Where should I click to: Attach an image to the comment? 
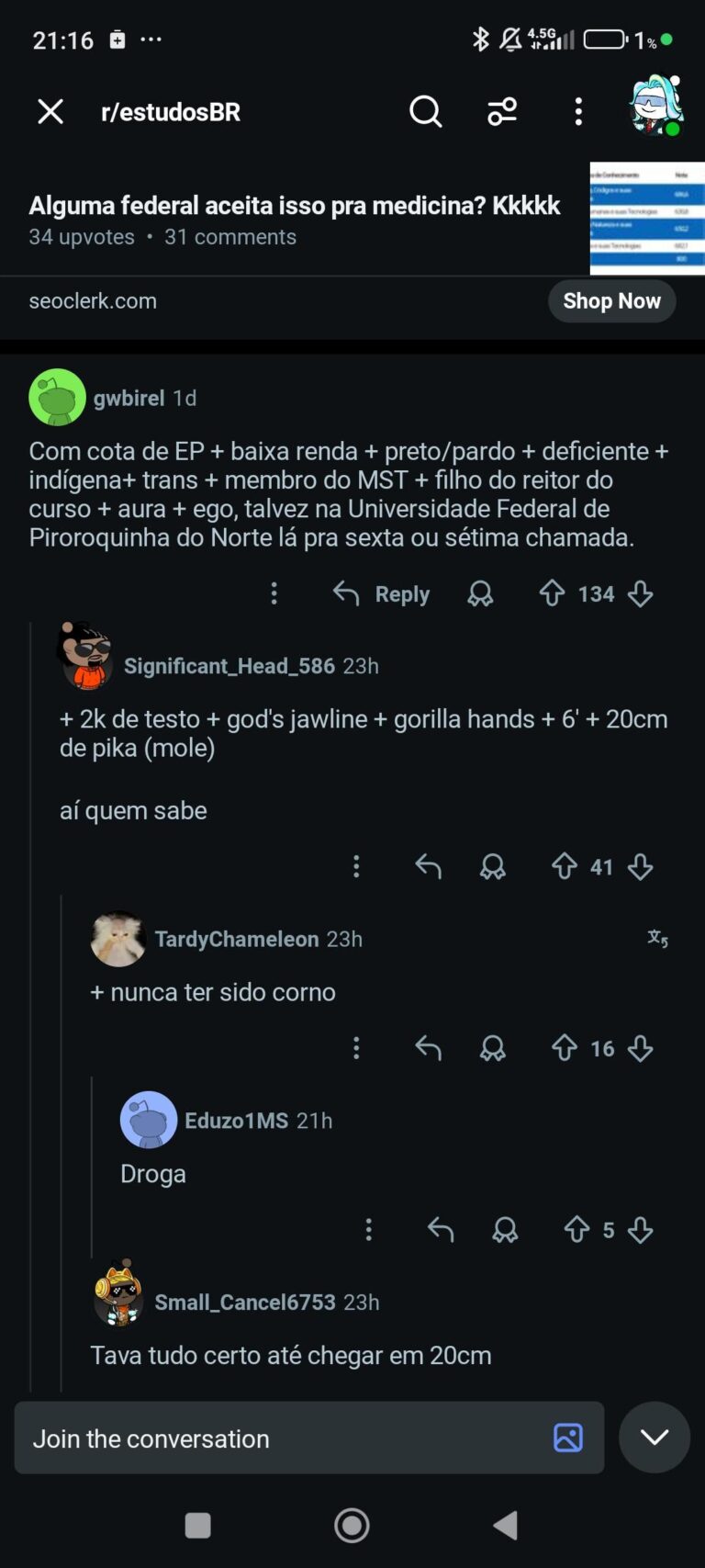567,1438
